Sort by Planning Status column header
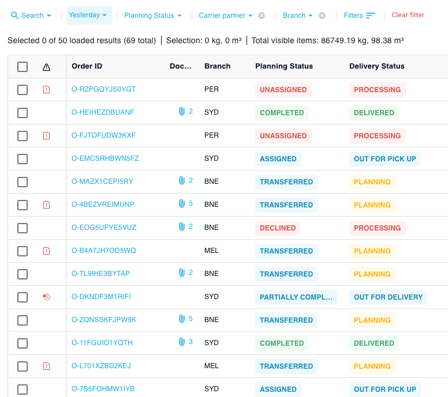The width and height of the screenshot is (448, 397). click(284, 66)
